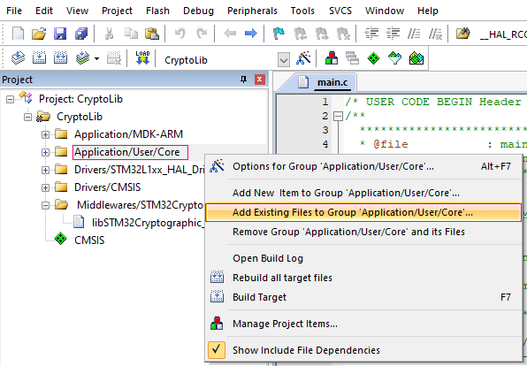Choose Manage Project Items option

(x=285, y=324)
